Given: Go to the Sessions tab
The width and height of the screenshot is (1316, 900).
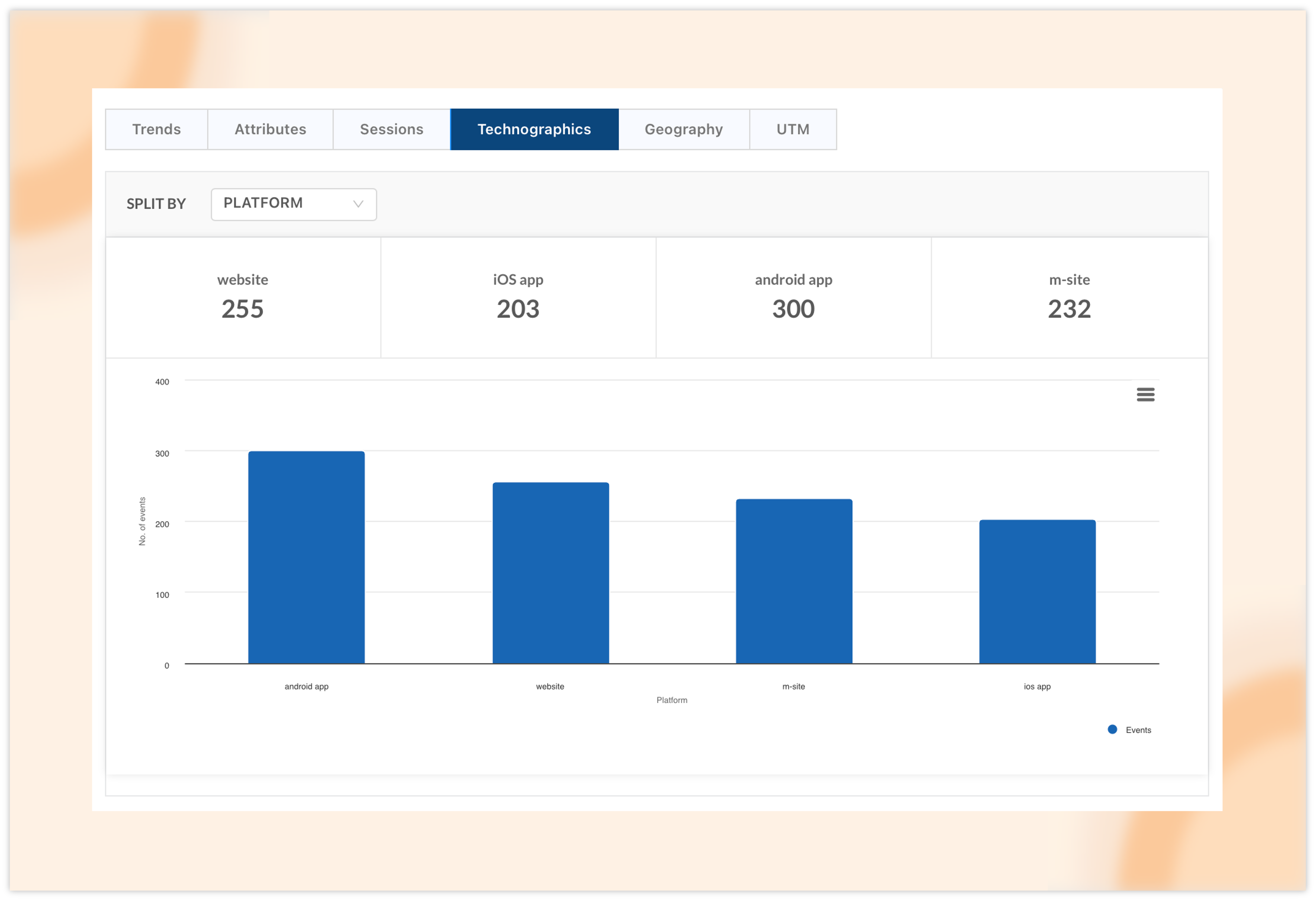Looking at the screenshot, I should 391,129.
